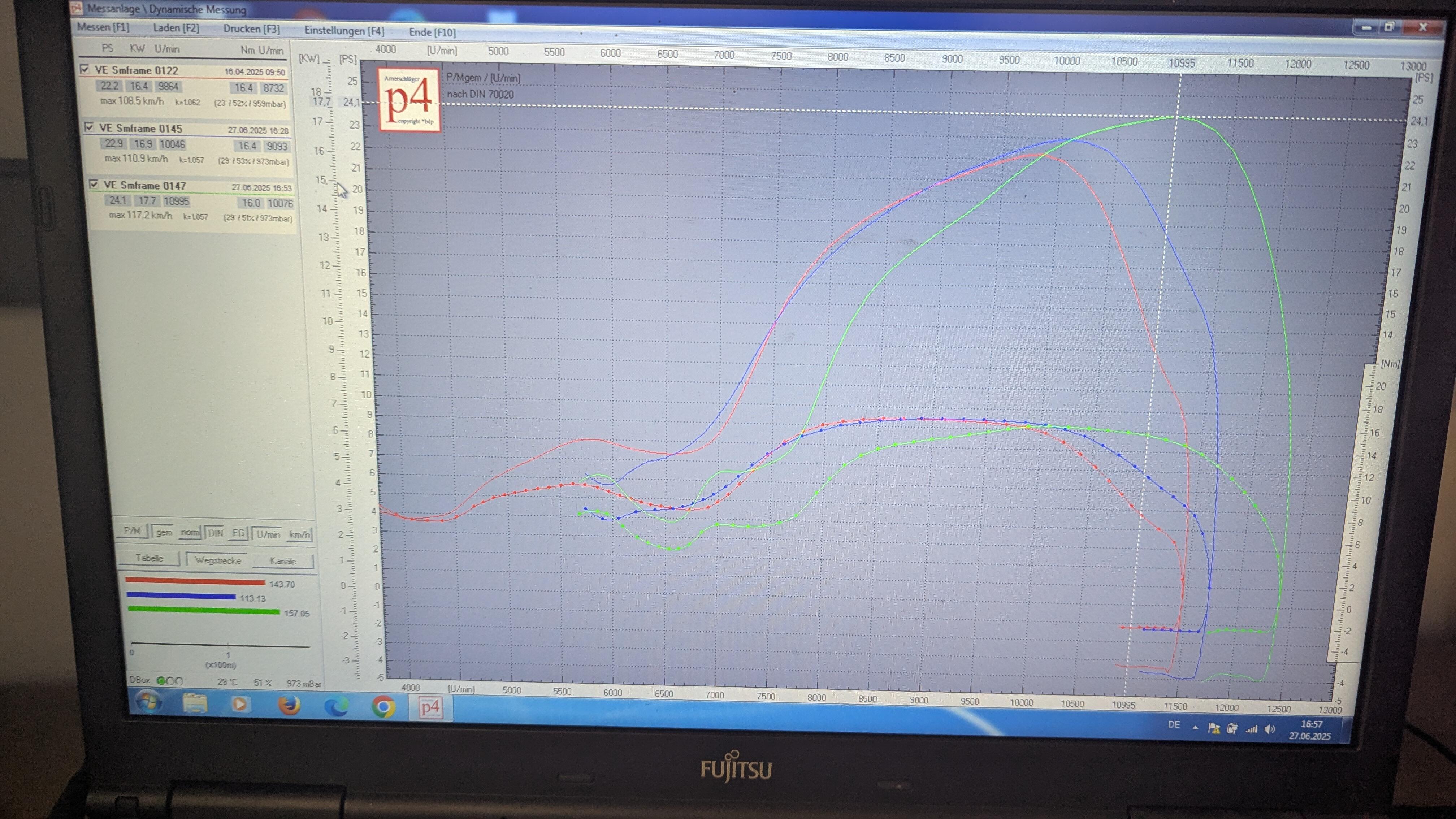Open the power plug tray icon
Viewport: 1456px width, 819px height.
(x=1232, y=729)
